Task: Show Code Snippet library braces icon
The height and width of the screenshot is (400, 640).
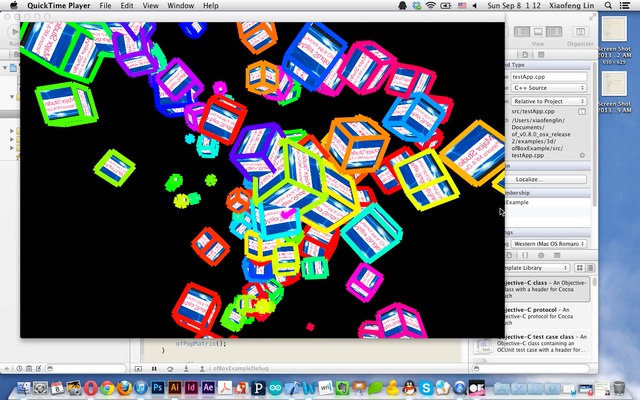Action: click(x=525, y=255)
